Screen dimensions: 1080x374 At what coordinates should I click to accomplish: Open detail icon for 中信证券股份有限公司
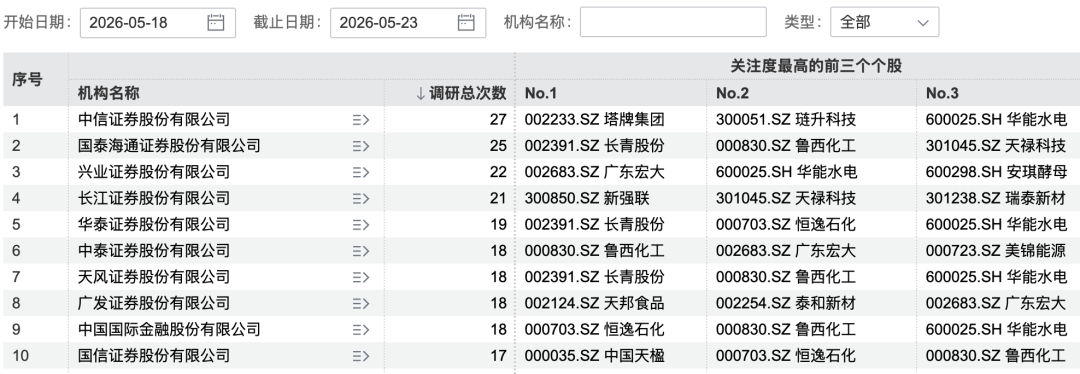[x=361, y=120]
